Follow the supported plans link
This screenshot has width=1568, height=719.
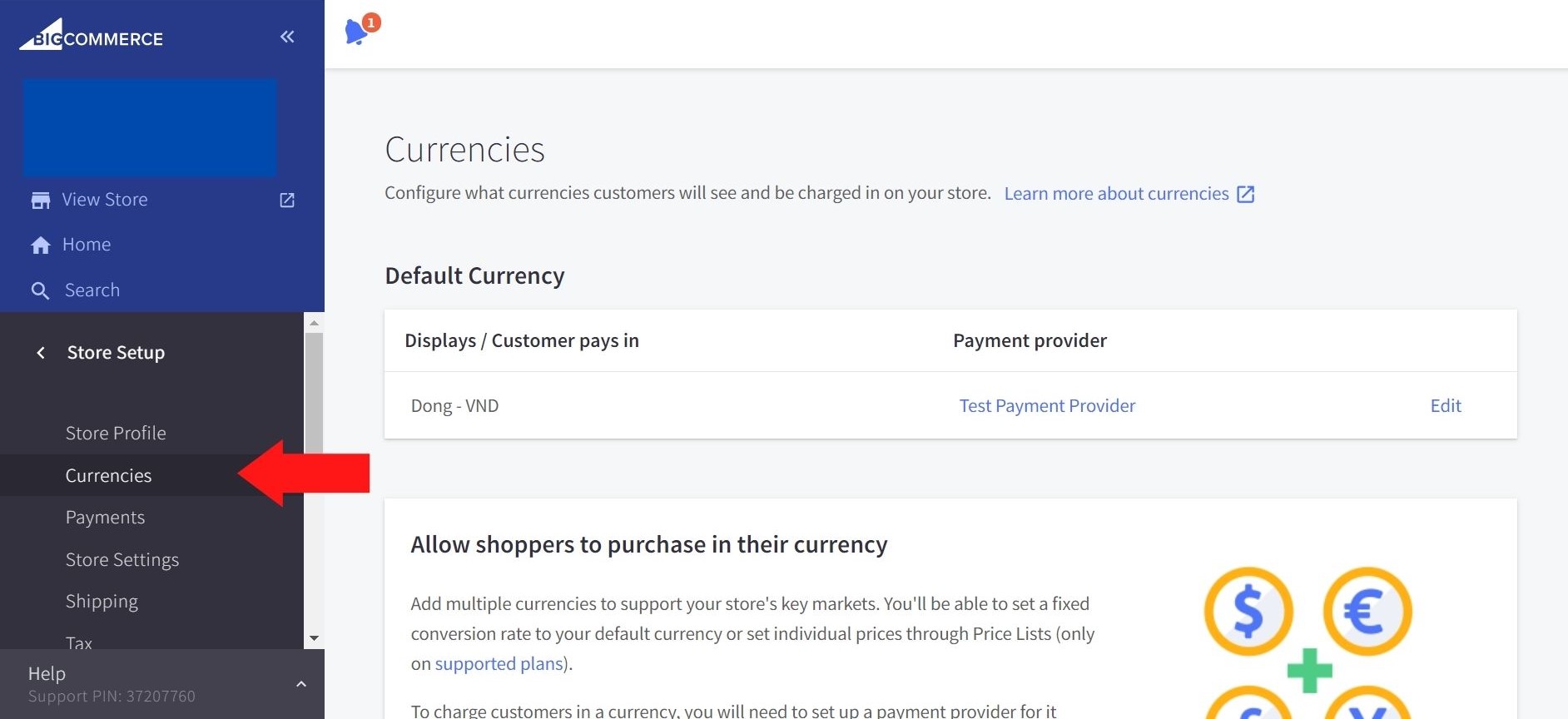coord(499,664)
